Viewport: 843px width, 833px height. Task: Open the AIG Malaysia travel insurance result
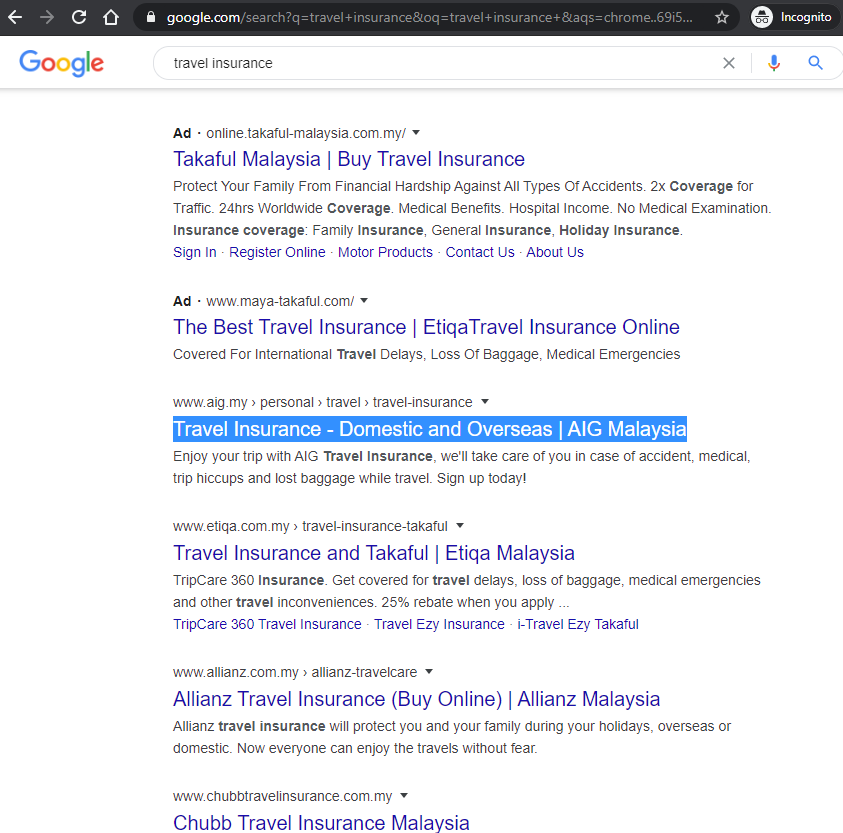point(430,429)
